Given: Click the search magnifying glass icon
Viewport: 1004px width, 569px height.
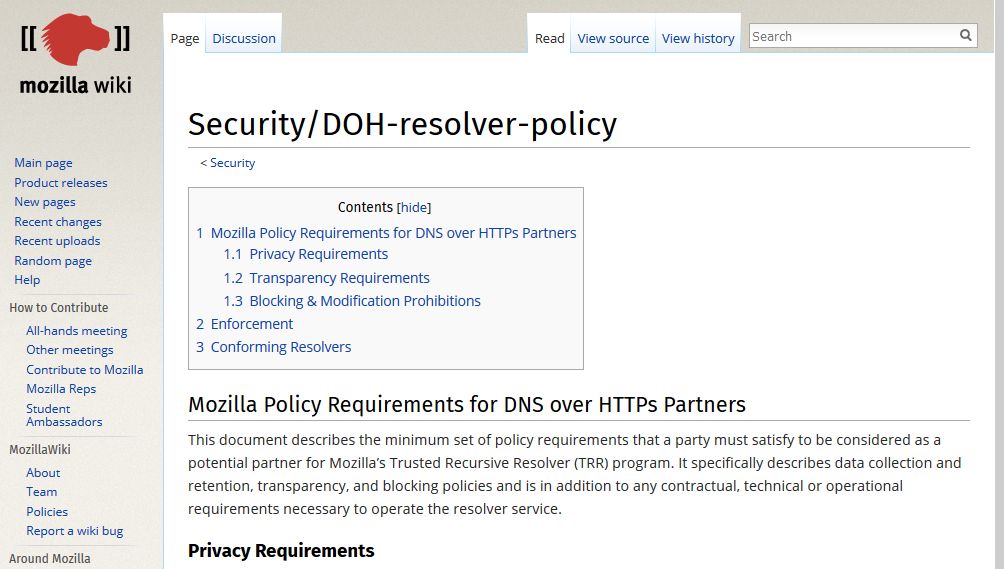Looking at the screenshot, I should point(965,36).
